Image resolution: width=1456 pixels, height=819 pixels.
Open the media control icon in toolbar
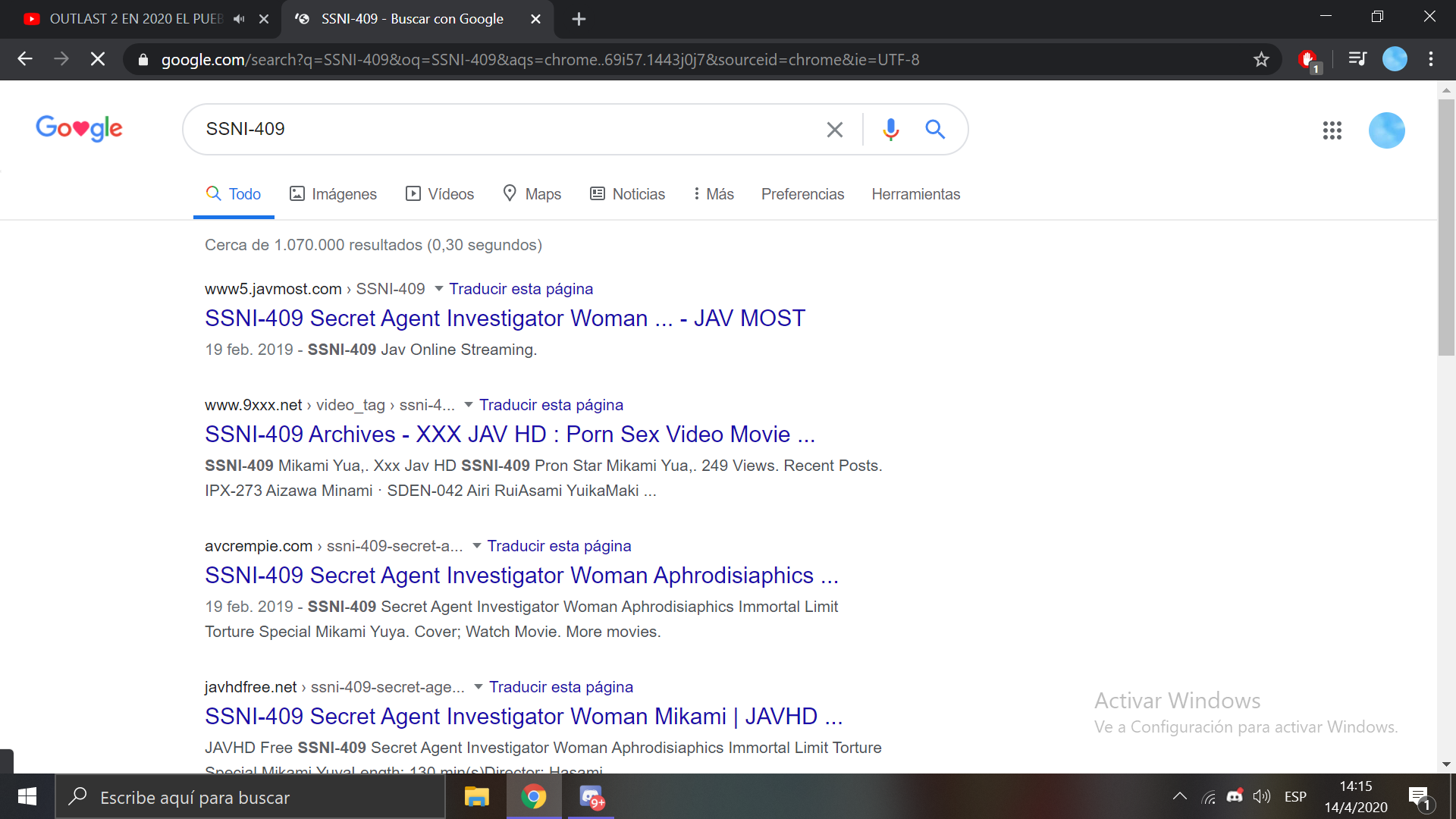click(1357, 59)
